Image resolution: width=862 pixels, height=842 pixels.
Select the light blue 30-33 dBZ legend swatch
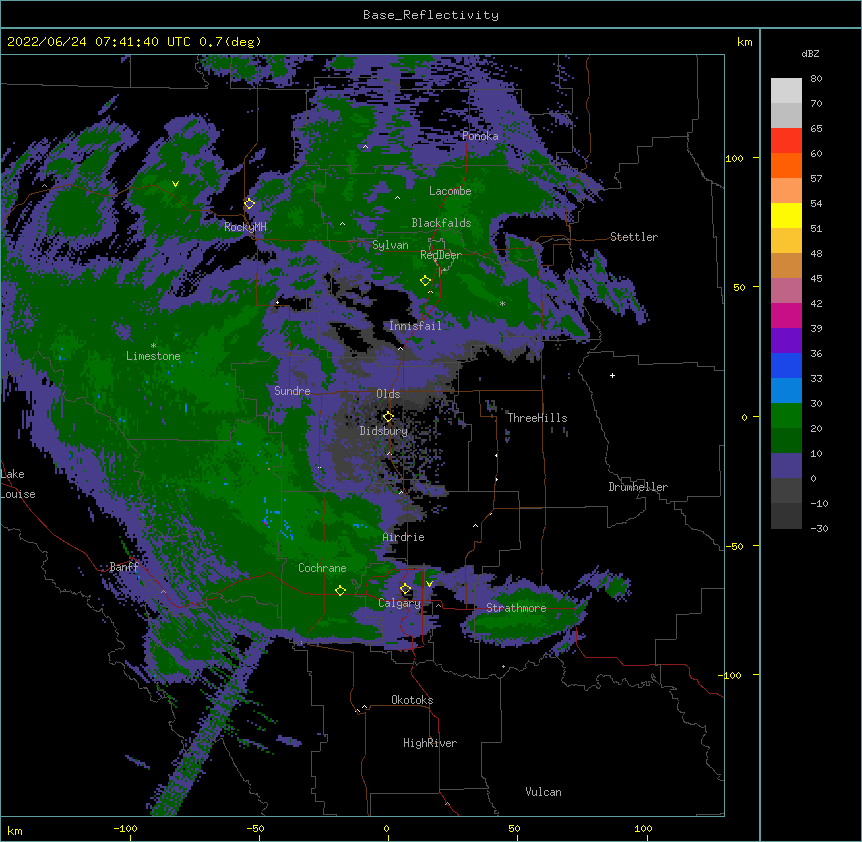[x=786, y=391]
